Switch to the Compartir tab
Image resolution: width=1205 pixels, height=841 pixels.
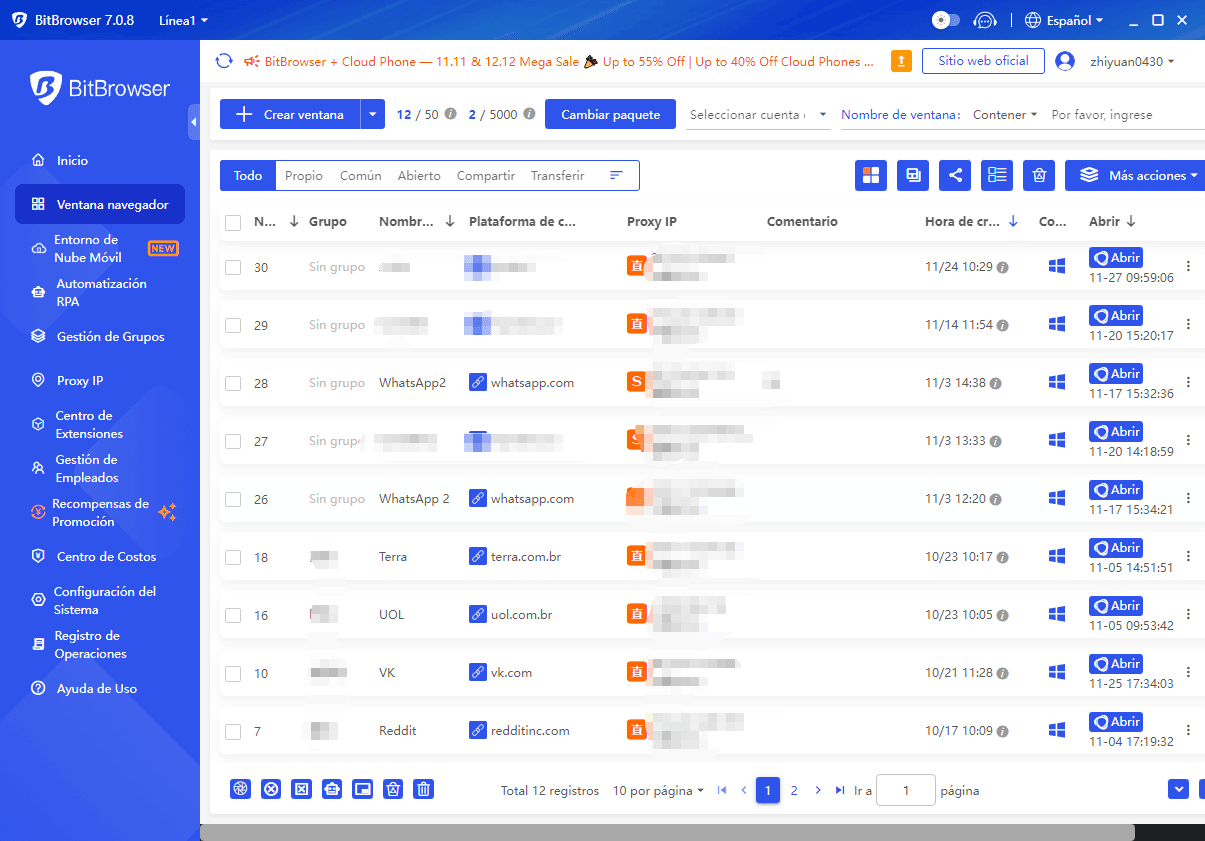485,175
